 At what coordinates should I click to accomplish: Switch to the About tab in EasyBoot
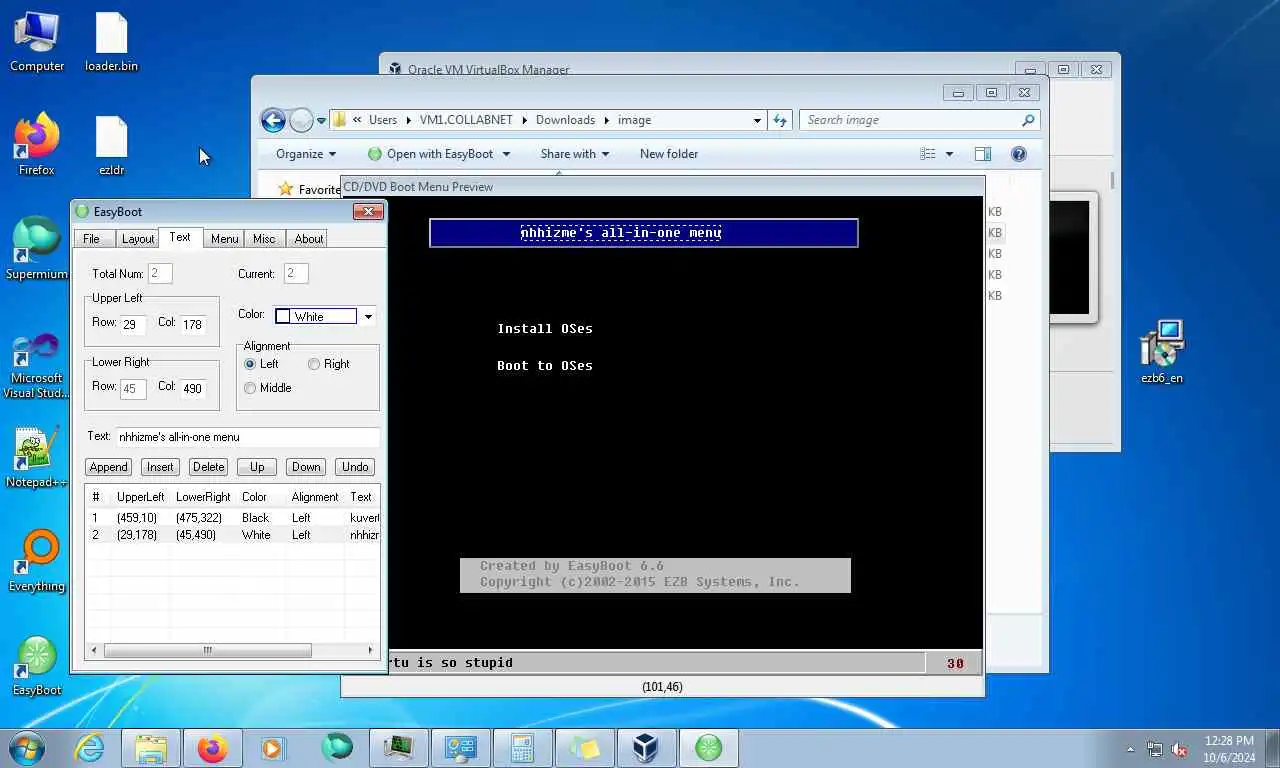(x=308, y=239)
